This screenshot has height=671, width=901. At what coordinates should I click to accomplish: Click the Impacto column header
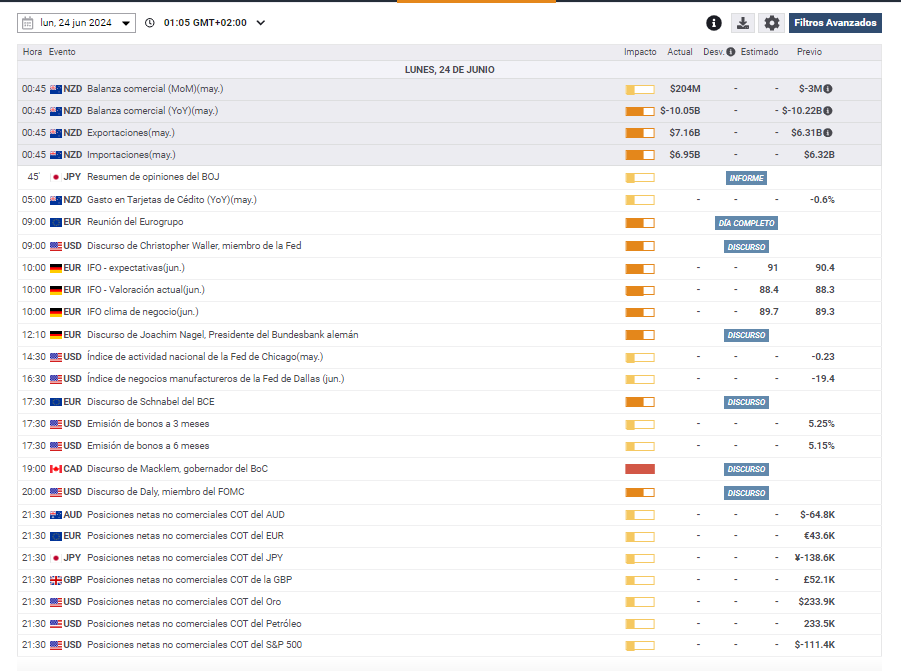pyautogui.click(x=640, y=52)
